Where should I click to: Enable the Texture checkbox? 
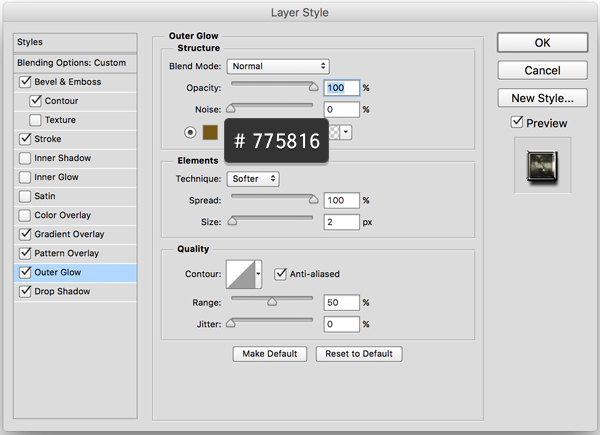[37, 120]
